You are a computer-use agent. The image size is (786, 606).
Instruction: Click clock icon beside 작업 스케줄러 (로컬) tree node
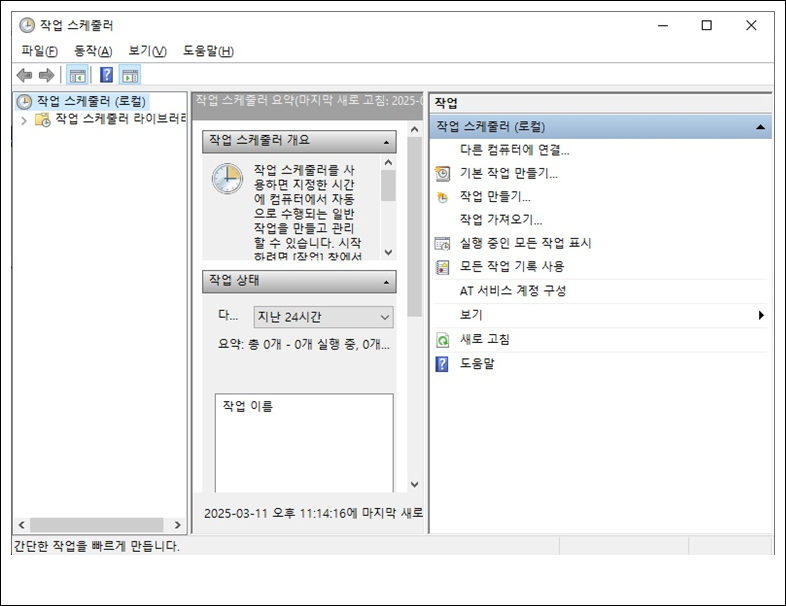click(24, 102)
